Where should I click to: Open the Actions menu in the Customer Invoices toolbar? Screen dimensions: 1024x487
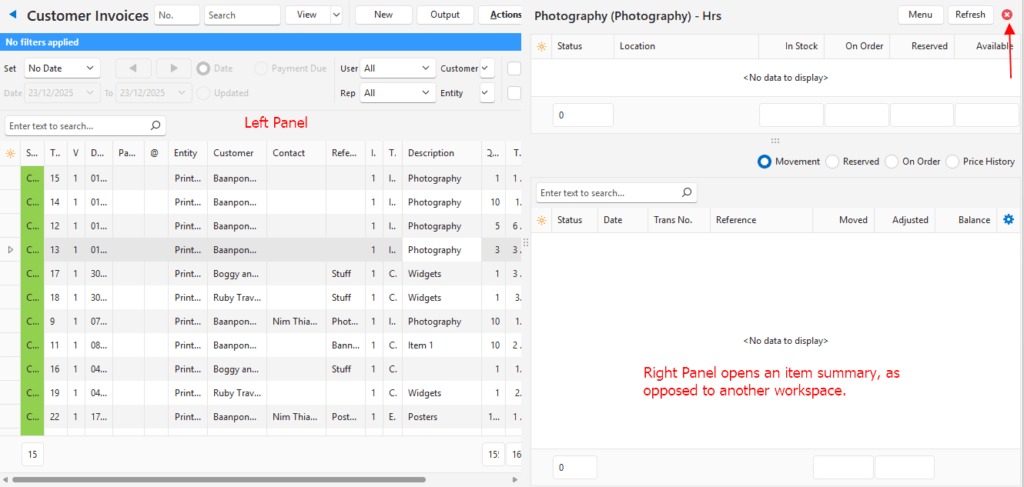point(505,15)
